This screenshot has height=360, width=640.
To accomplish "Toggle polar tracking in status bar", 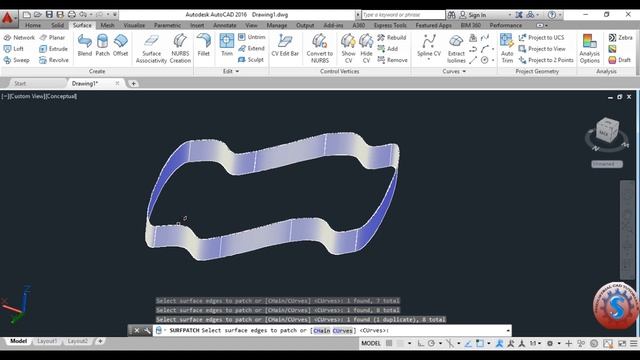I will (x=431, y=343).
